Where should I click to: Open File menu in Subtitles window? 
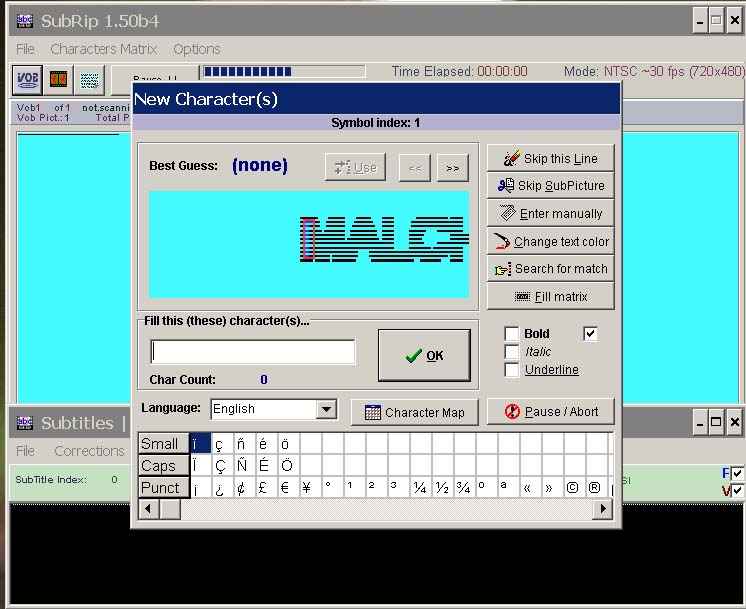(x=25, y=451)
